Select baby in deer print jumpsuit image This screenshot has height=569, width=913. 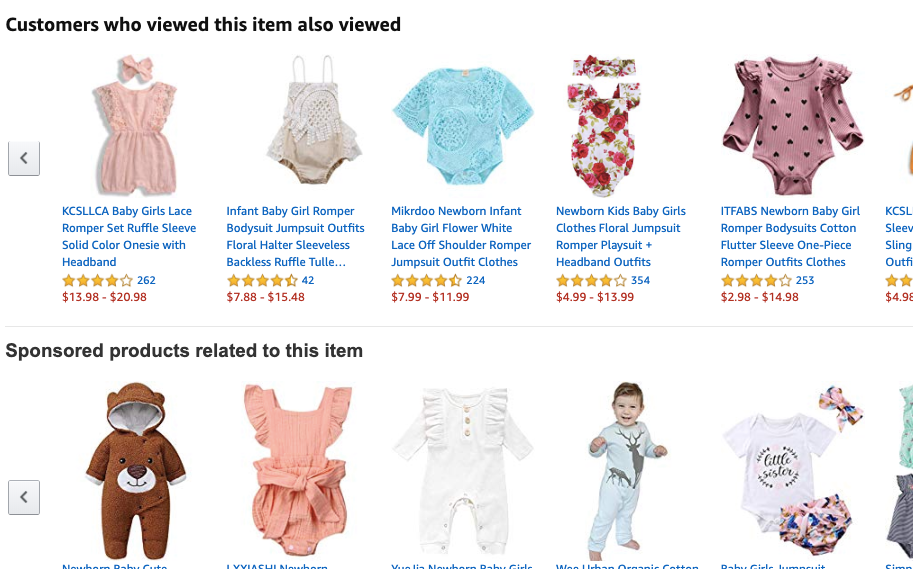pos(627,471)
